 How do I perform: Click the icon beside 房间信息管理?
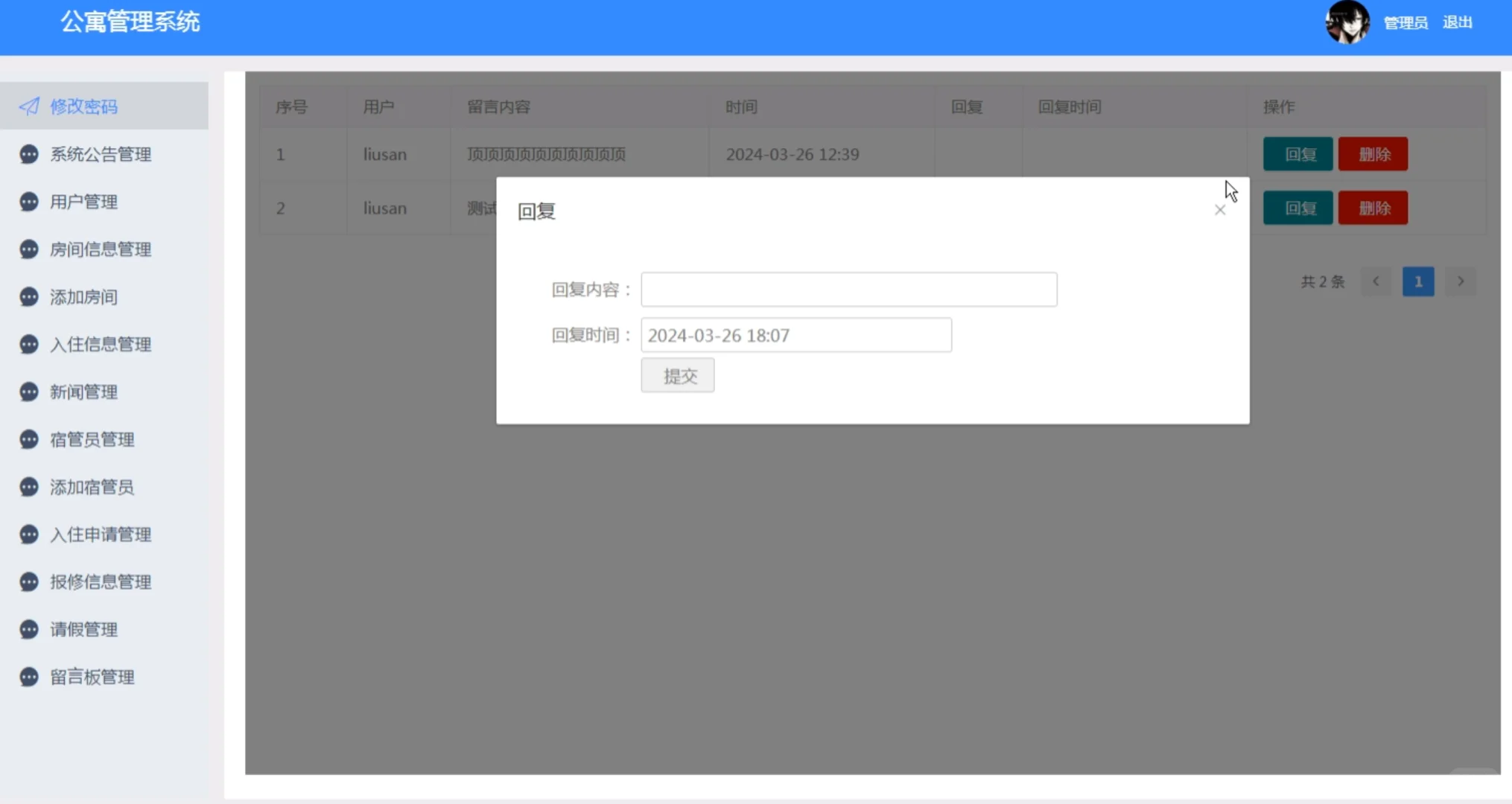[x=28, y=249]
